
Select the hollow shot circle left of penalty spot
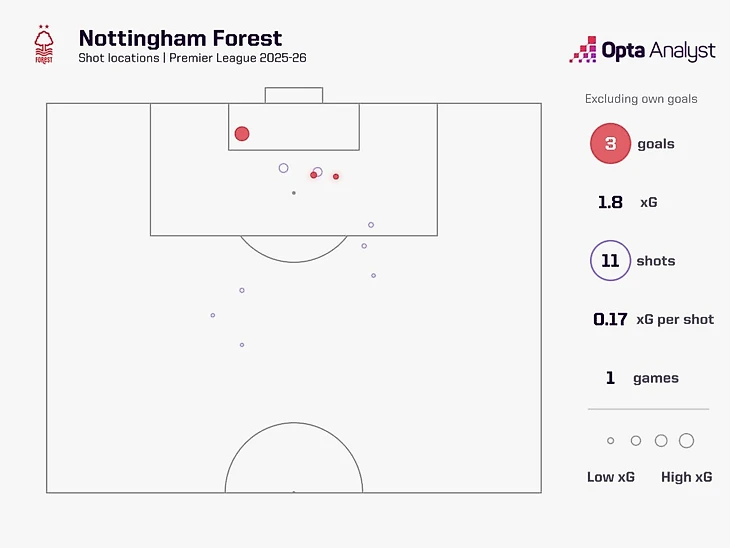click(283, 168)
